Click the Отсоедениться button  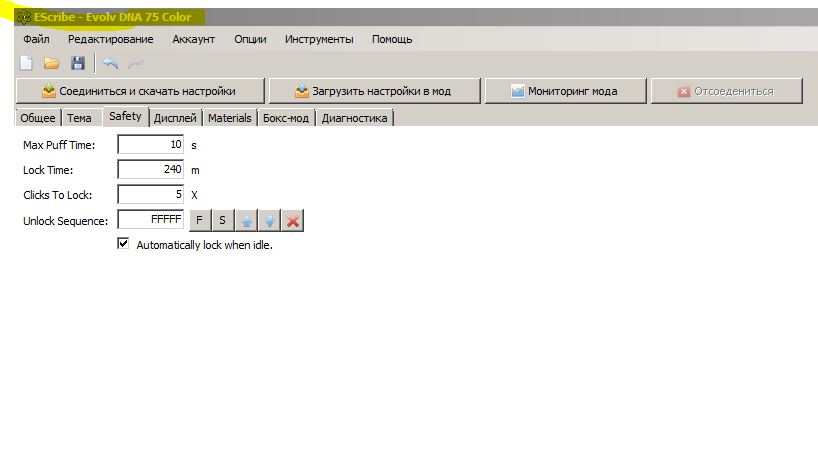pyautogui.click(x=727, y=91)
